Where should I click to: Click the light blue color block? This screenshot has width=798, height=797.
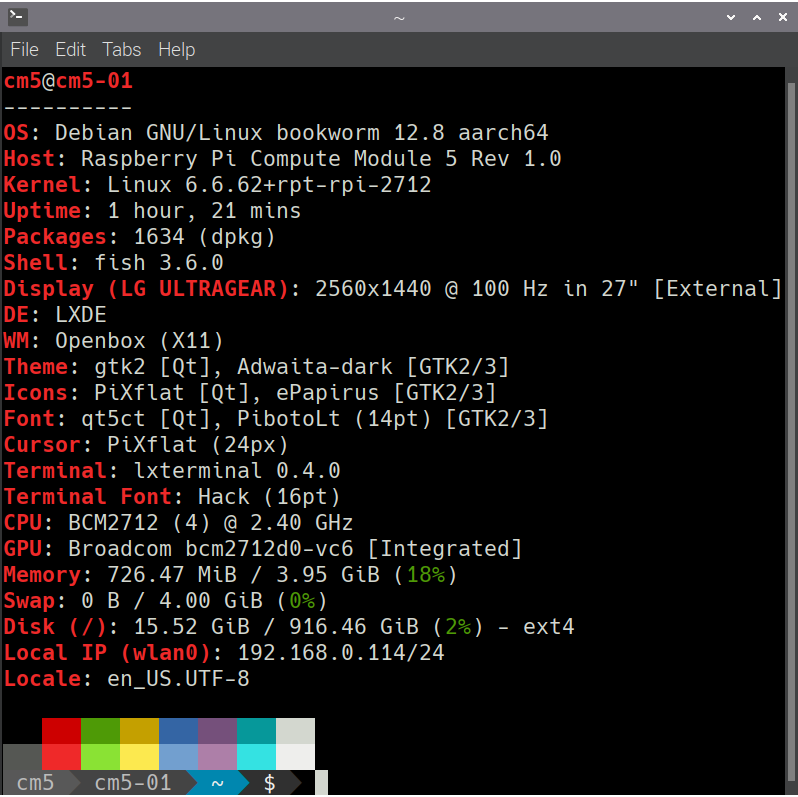pyautogui.click(x=179, y=757)
